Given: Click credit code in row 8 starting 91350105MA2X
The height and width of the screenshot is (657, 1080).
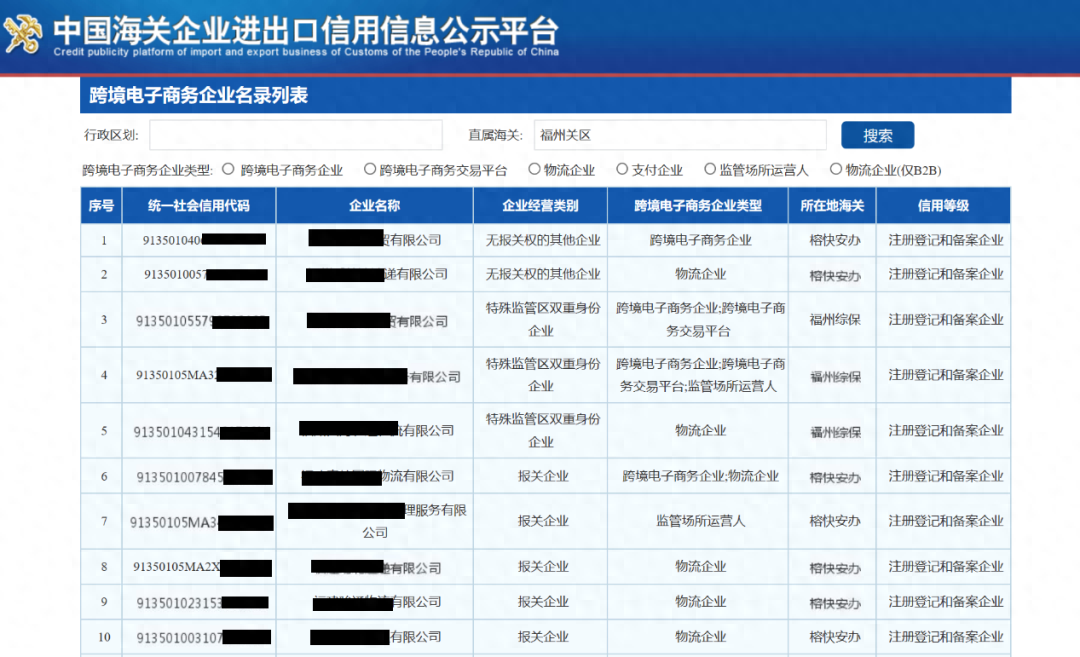Looking at the screenshot, I should (202, 567).
